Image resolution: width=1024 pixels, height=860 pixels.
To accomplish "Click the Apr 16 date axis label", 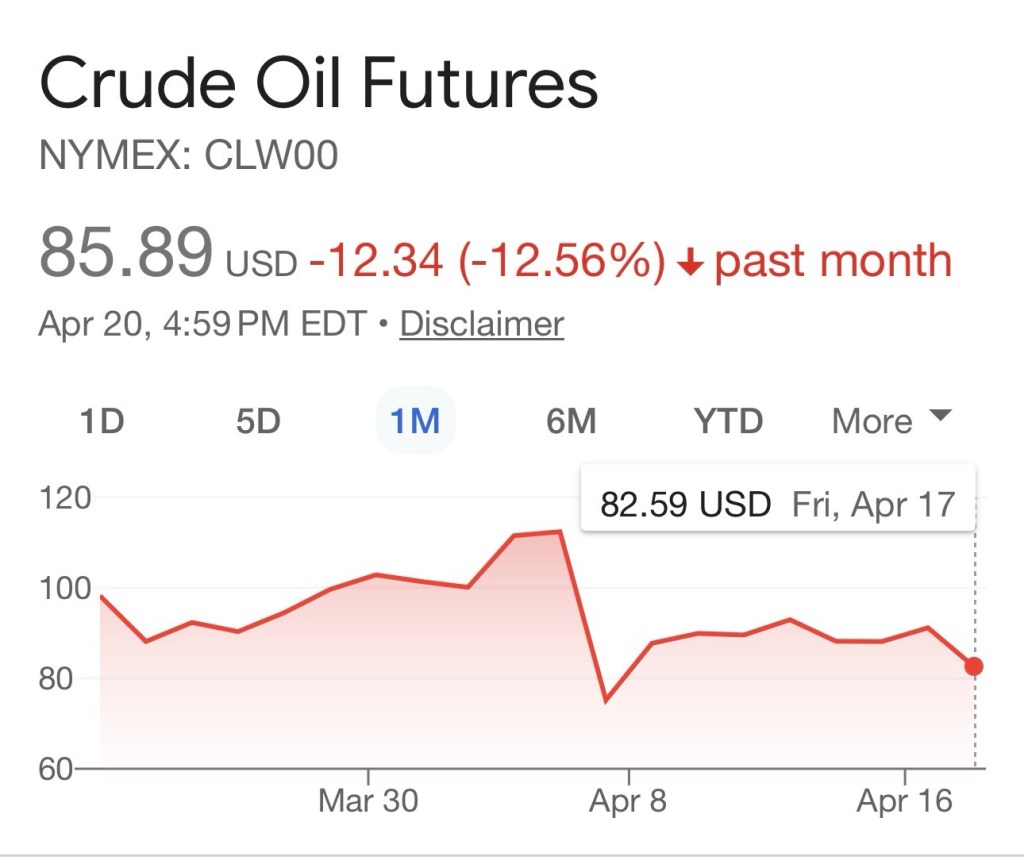I will click(x=904, y=801).
